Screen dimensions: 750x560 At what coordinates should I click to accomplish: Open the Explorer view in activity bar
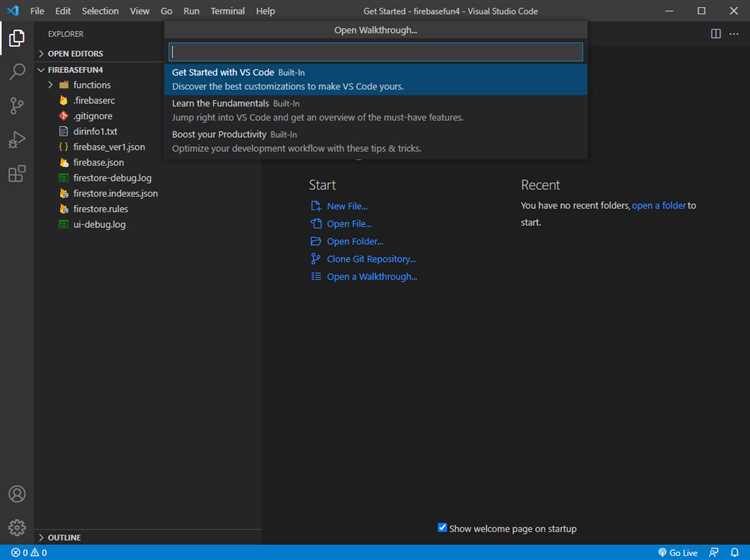17,38
